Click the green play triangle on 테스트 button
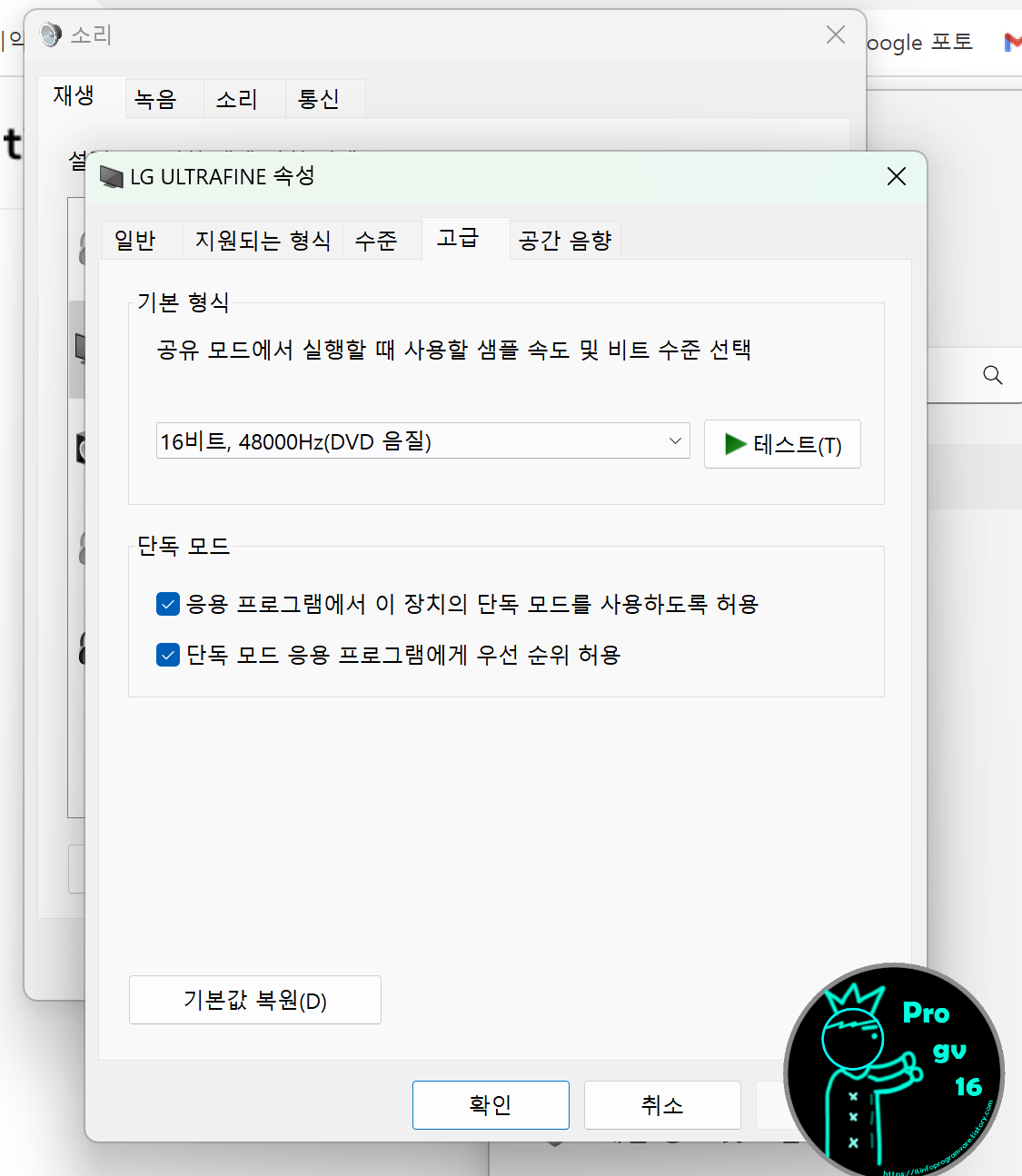Screen dimensions: 1022x1176 pos(734,444)
